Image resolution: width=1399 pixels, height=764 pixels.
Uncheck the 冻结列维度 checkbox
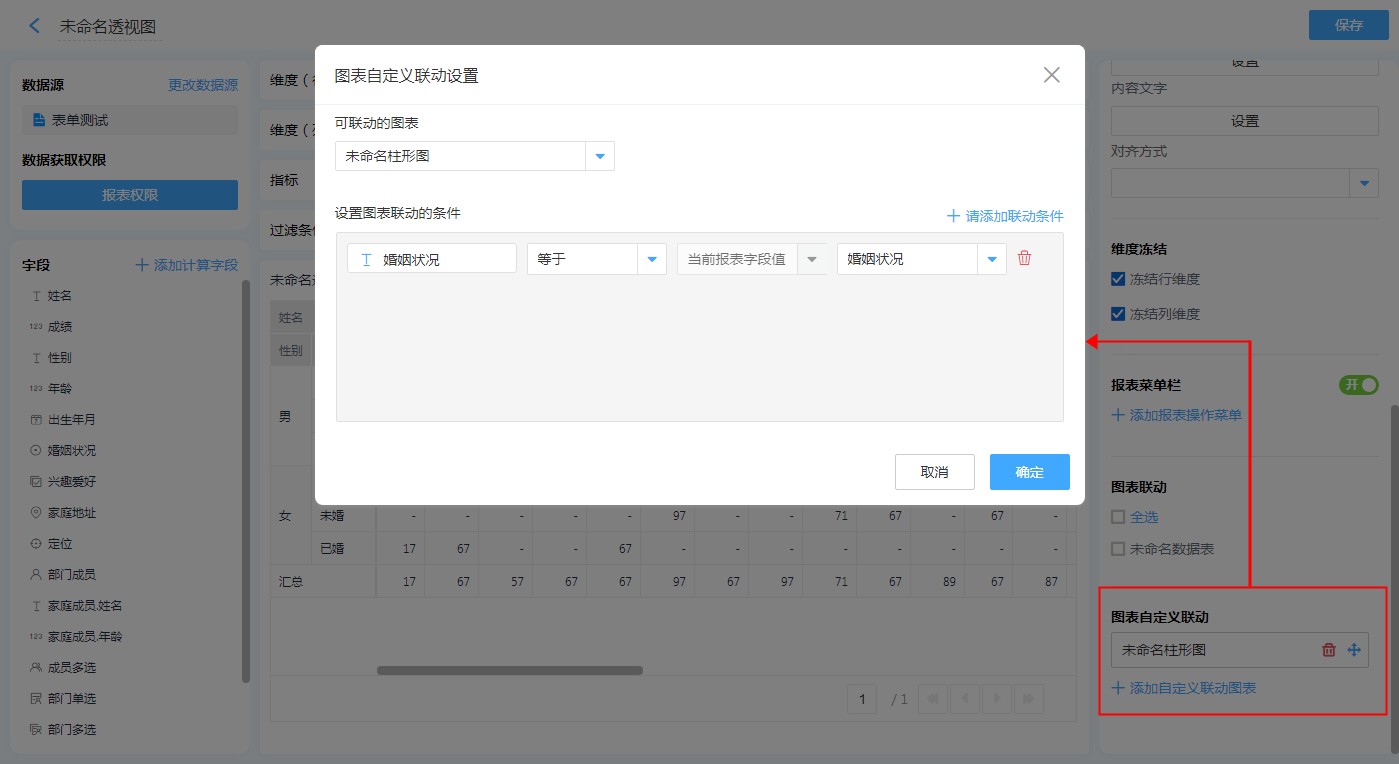coord(1118,314)
